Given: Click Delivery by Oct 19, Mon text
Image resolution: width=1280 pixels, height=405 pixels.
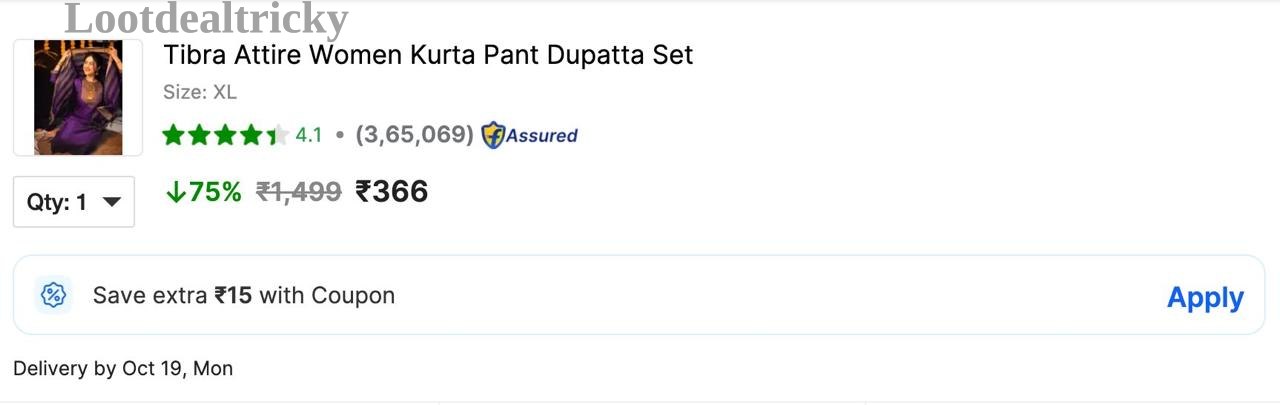Looking at the screenshot, I should point(123,368).
